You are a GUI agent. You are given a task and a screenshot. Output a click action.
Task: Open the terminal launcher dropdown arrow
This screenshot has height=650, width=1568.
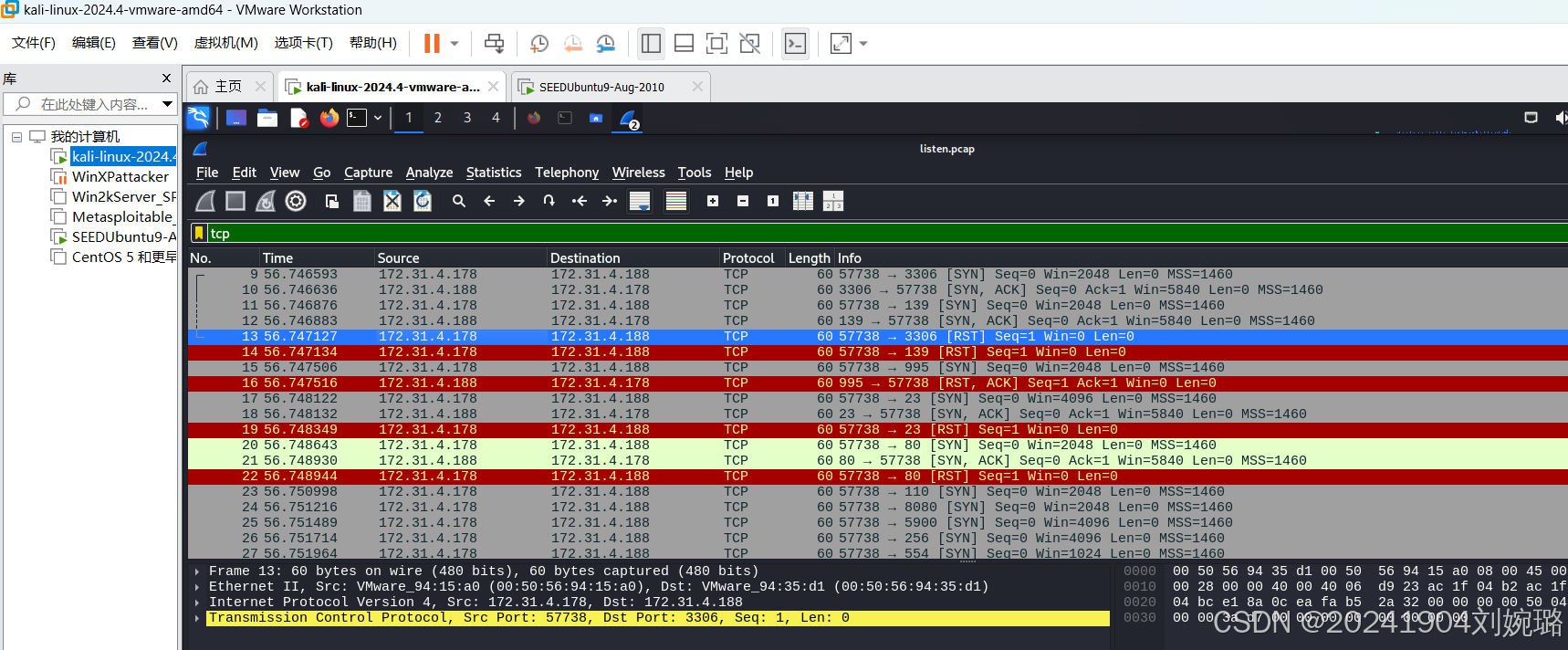[x=378, y=118]
